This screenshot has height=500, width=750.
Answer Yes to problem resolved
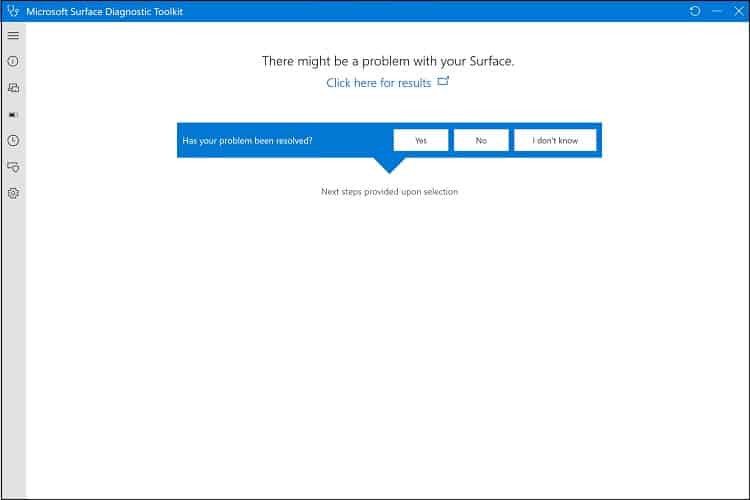coord(421,140)
